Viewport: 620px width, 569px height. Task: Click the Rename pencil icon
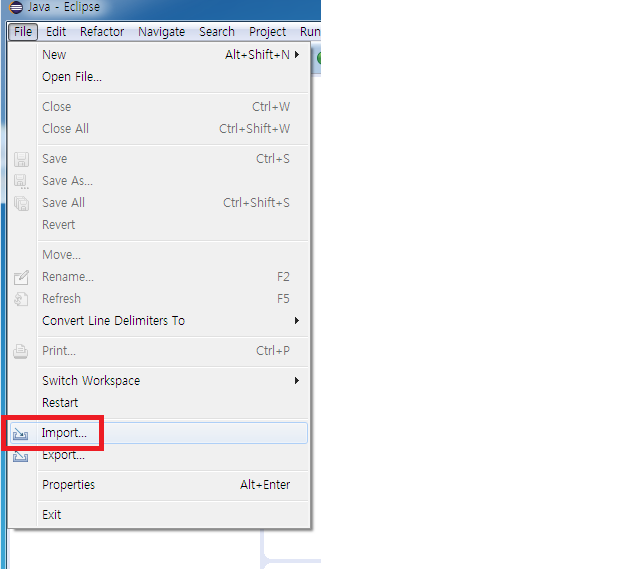(21, 277)
